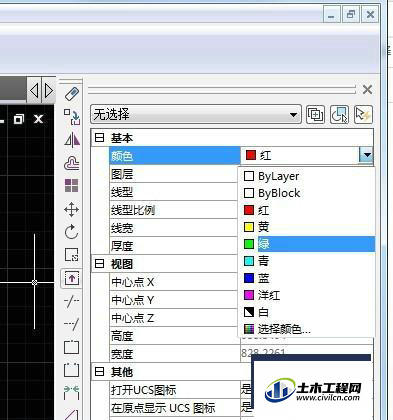This screenshot has width=393, height=420.
Task: Select the 厚度 property row
Action: pyautogui.click(x=173, y=246)
